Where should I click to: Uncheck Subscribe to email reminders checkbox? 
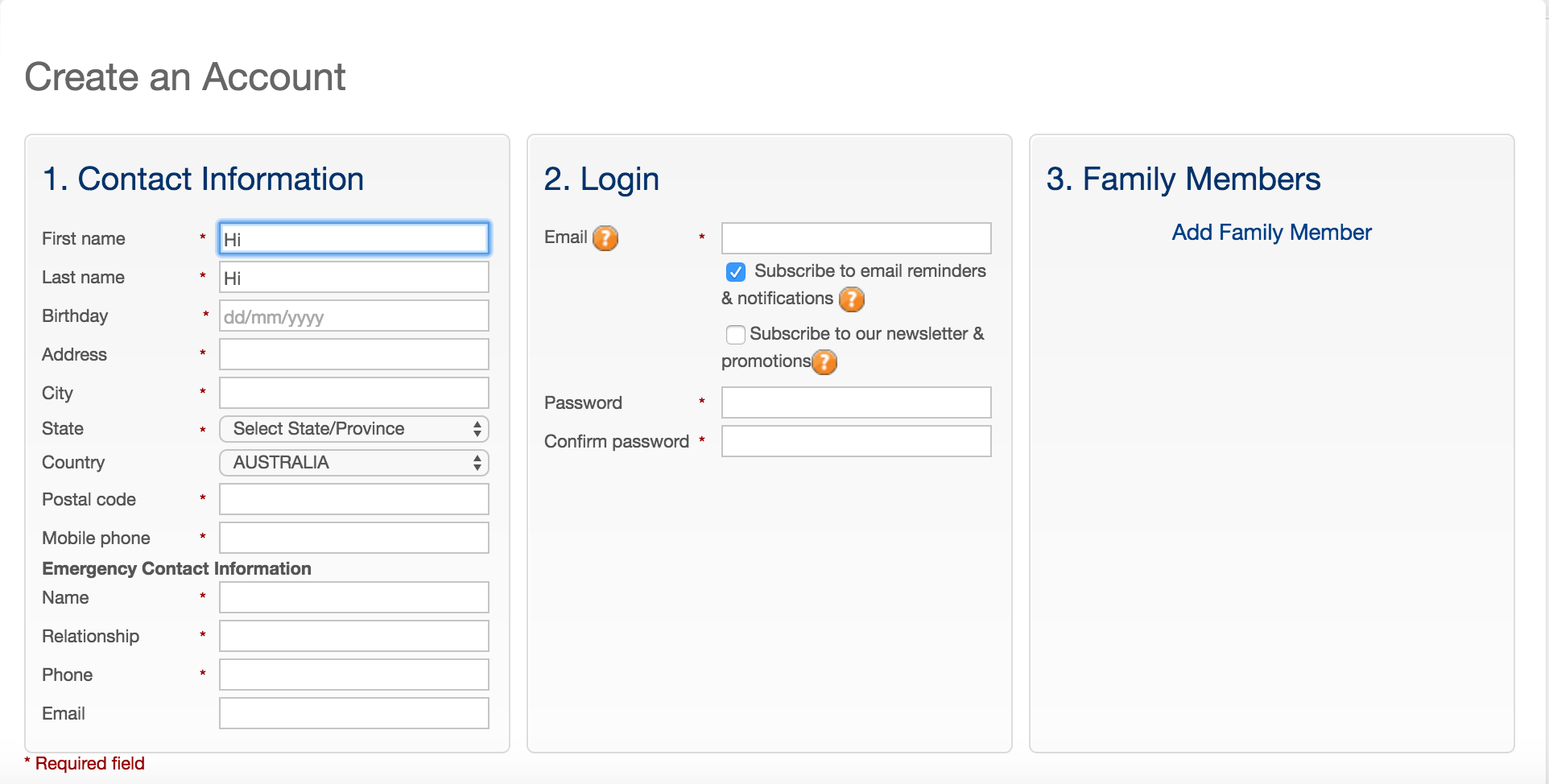(x=736, y=272)
